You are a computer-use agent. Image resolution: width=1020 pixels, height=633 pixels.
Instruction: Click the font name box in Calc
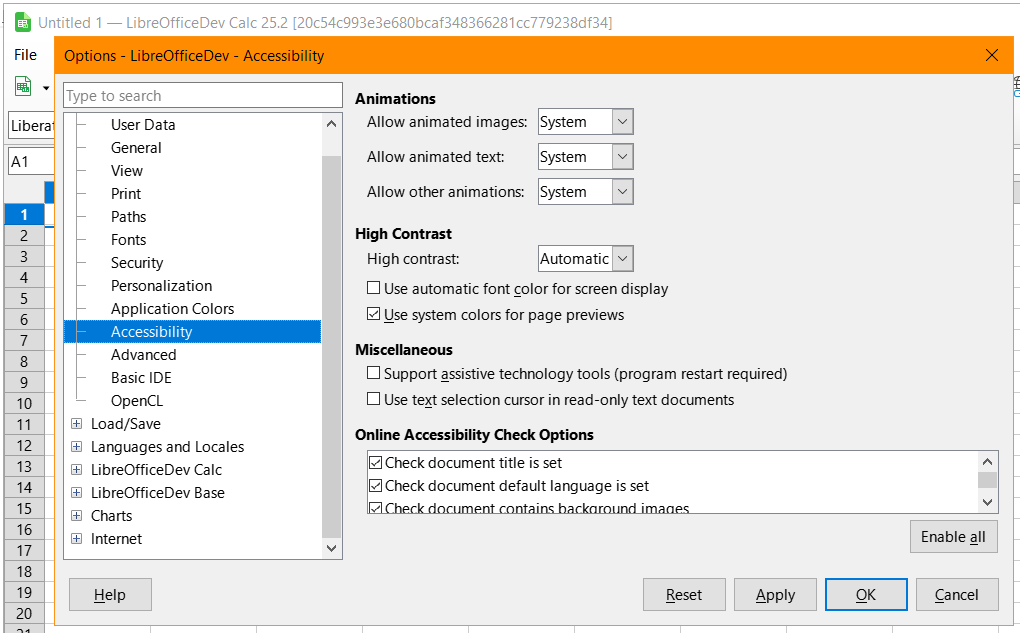pyautogui.click(x=31, y=126)
